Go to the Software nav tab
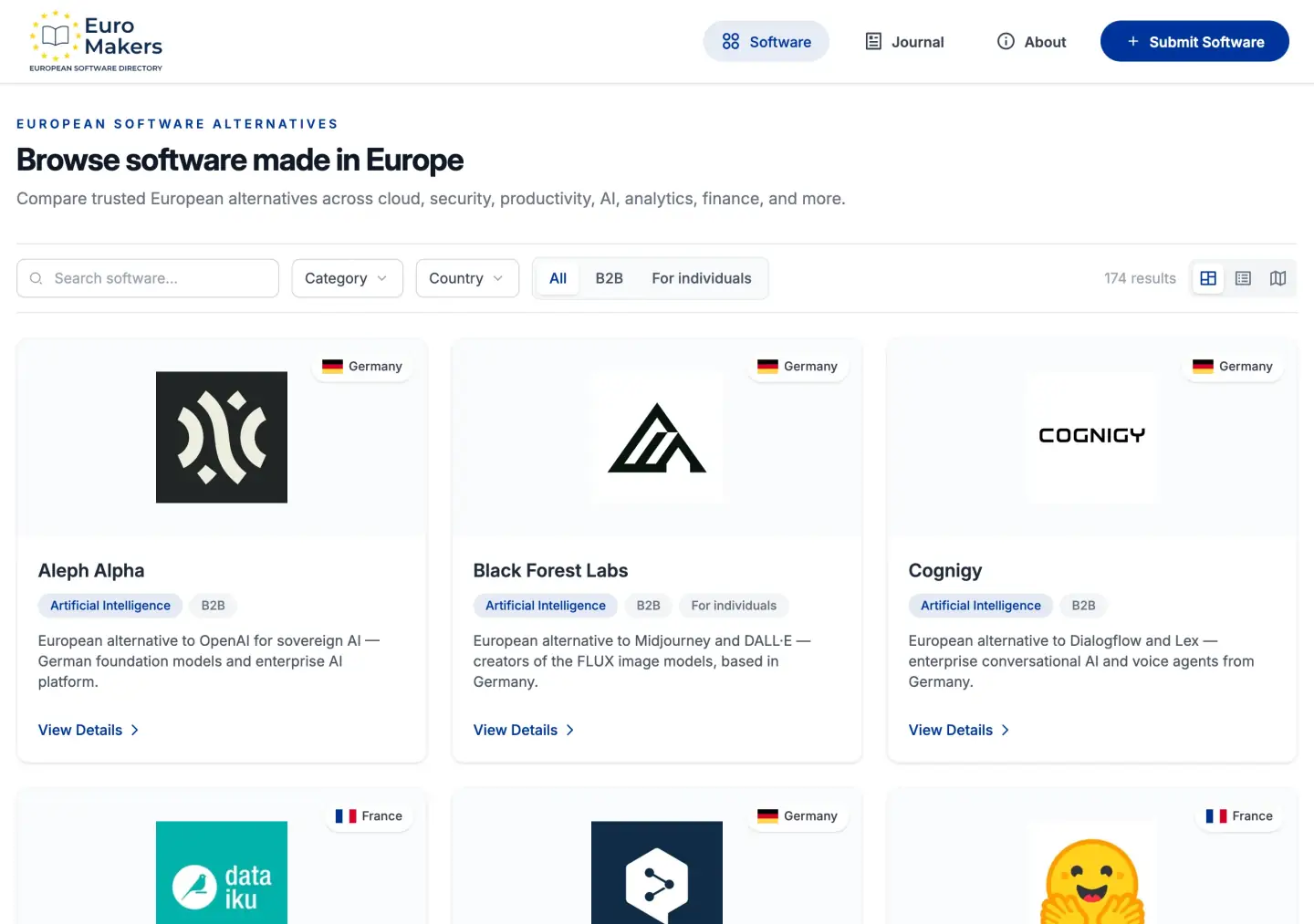The image size is (1314, 924). 766,42
